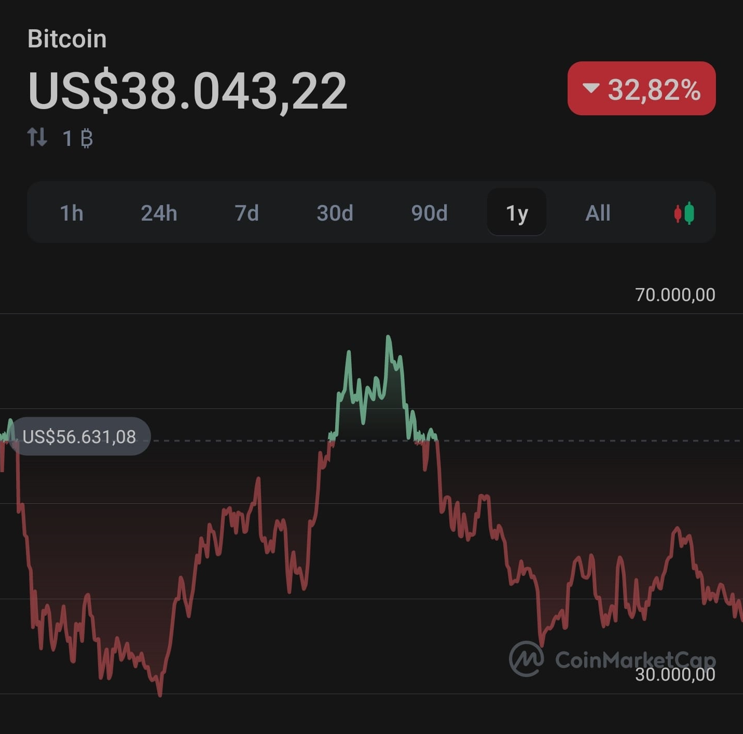Screen dimensions: 743x734
Task: Tap the currency swap arrows icon
Action: pos(37,138)
